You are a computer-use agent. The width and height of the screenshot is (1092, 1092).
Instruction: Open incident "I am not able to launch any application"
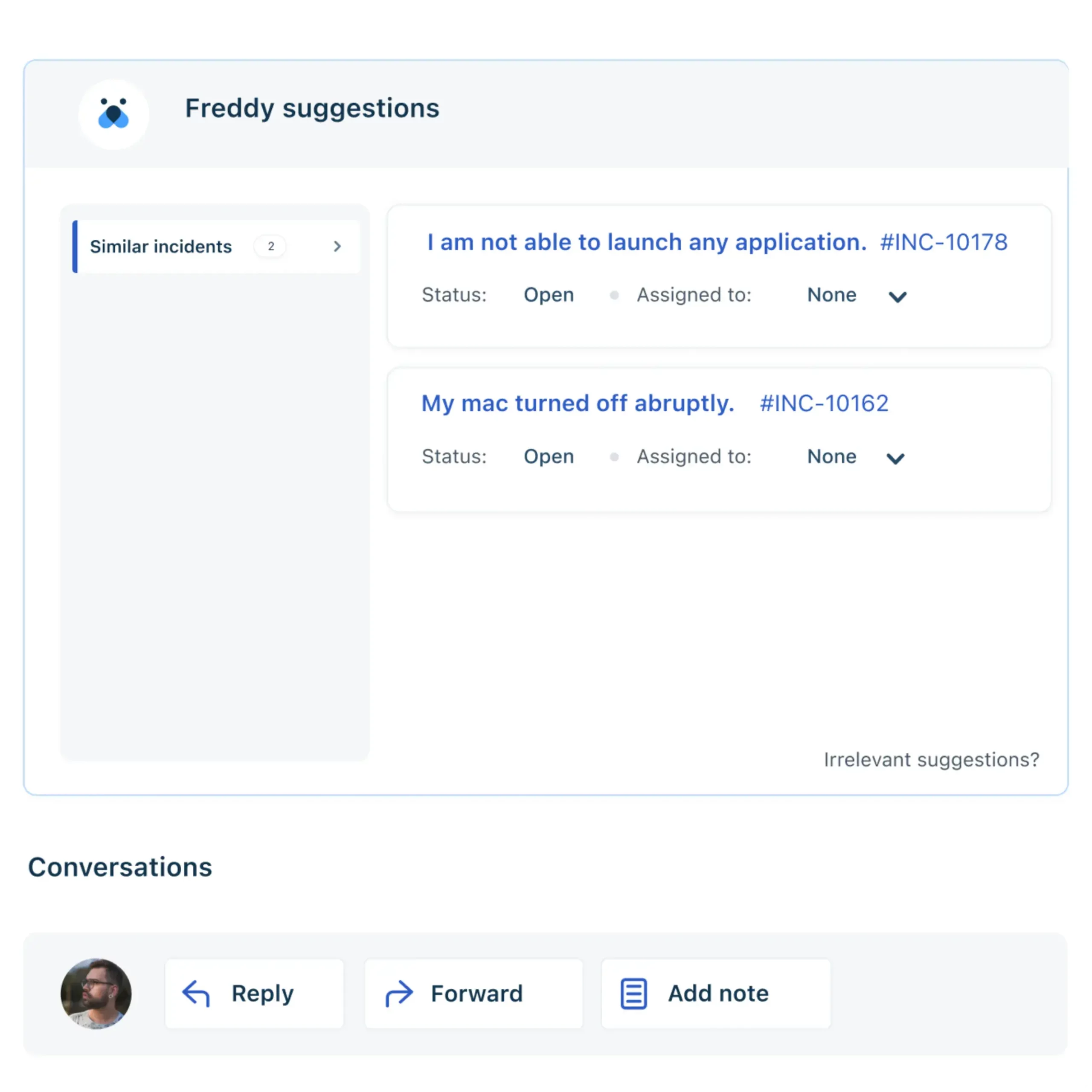click(646, 242)
